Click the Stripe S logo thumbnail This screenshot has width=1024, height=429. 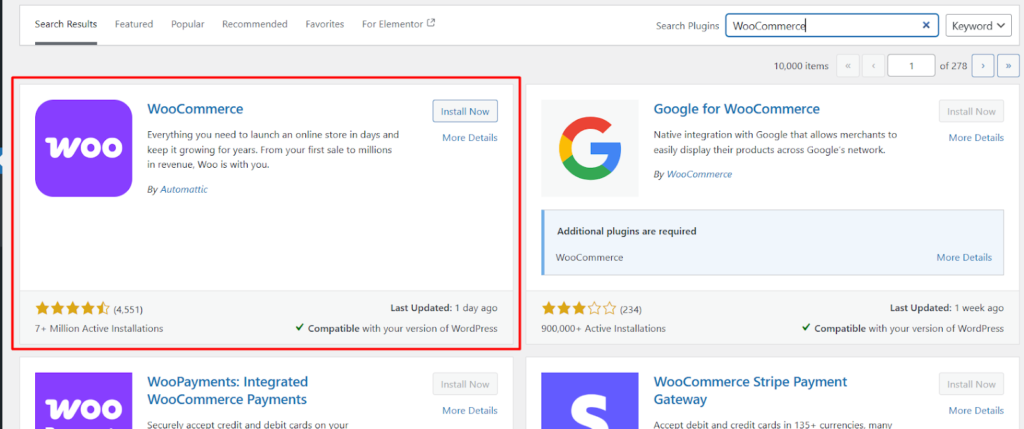(590, 400)
